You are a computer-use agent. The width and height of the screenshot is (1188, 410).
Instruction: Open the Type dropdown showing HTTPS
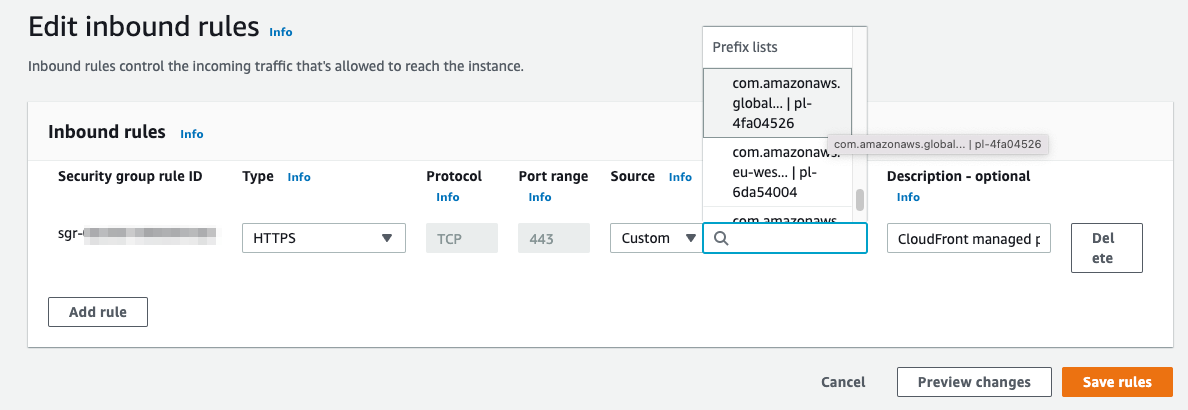pos(324,238)
